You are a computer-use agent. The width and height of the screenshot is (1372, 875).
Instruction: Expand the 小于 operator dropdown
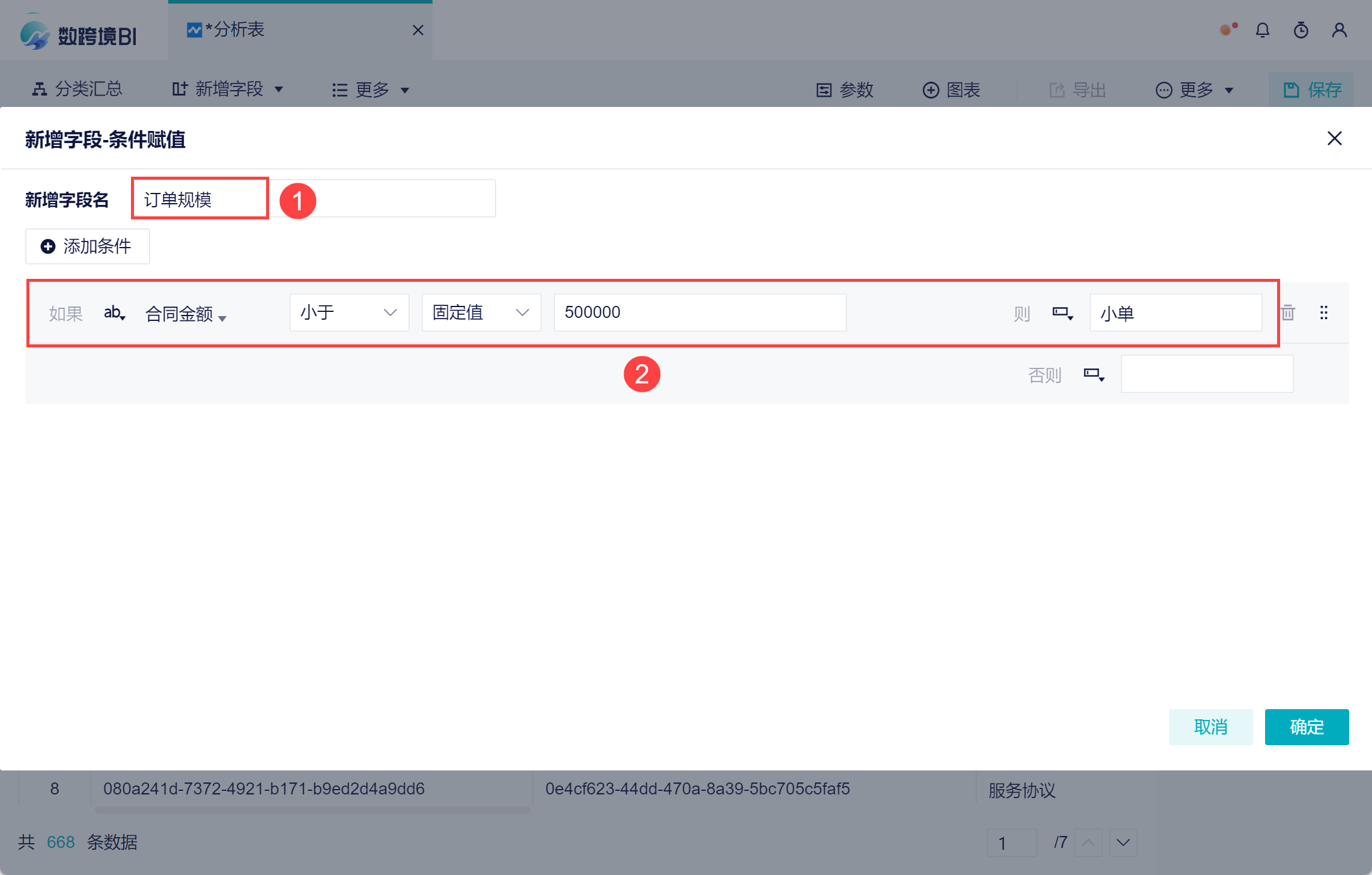click(349, 312)
